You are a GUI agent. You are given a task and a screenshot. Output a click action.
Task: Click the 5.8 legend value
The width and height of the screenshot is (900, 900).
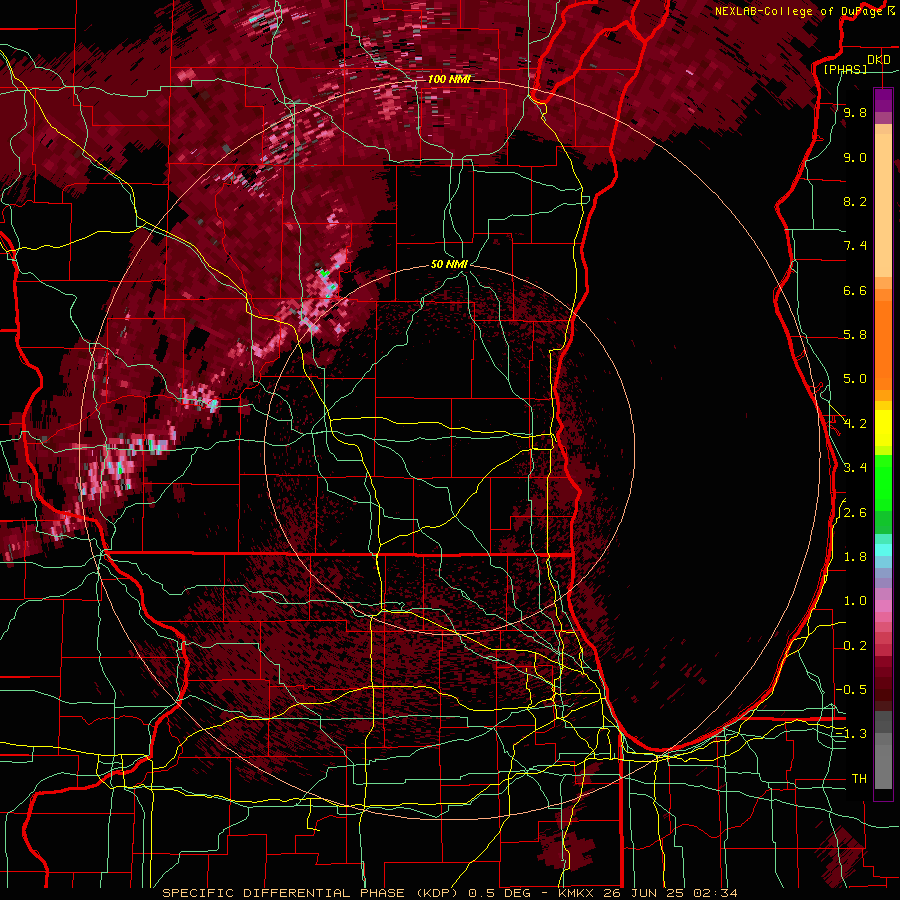[855, 335]
